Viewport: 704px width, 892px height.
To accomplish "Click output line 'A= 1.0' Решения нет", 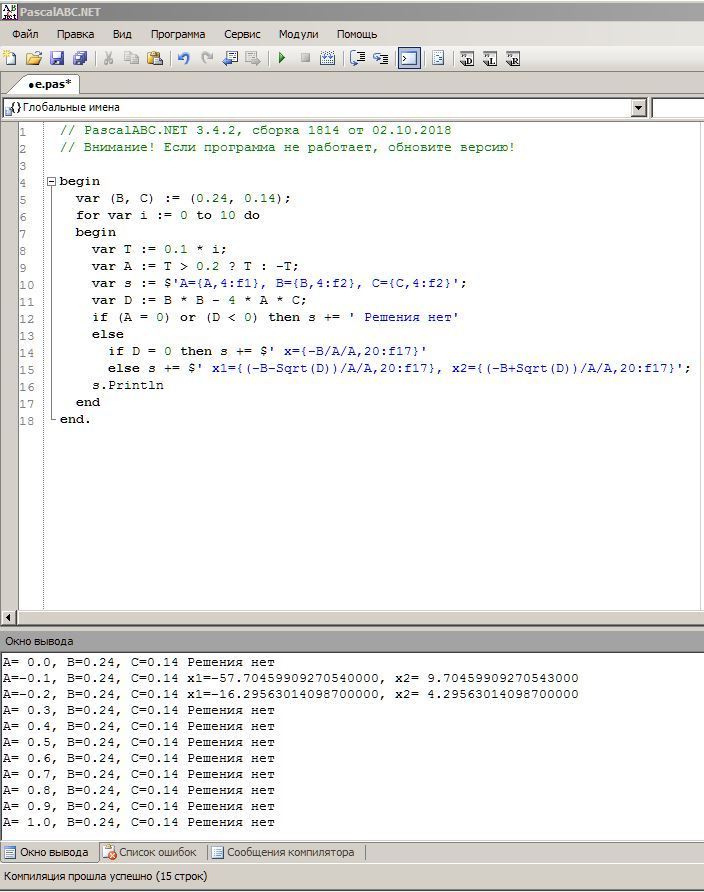I will tap(139, 822).
